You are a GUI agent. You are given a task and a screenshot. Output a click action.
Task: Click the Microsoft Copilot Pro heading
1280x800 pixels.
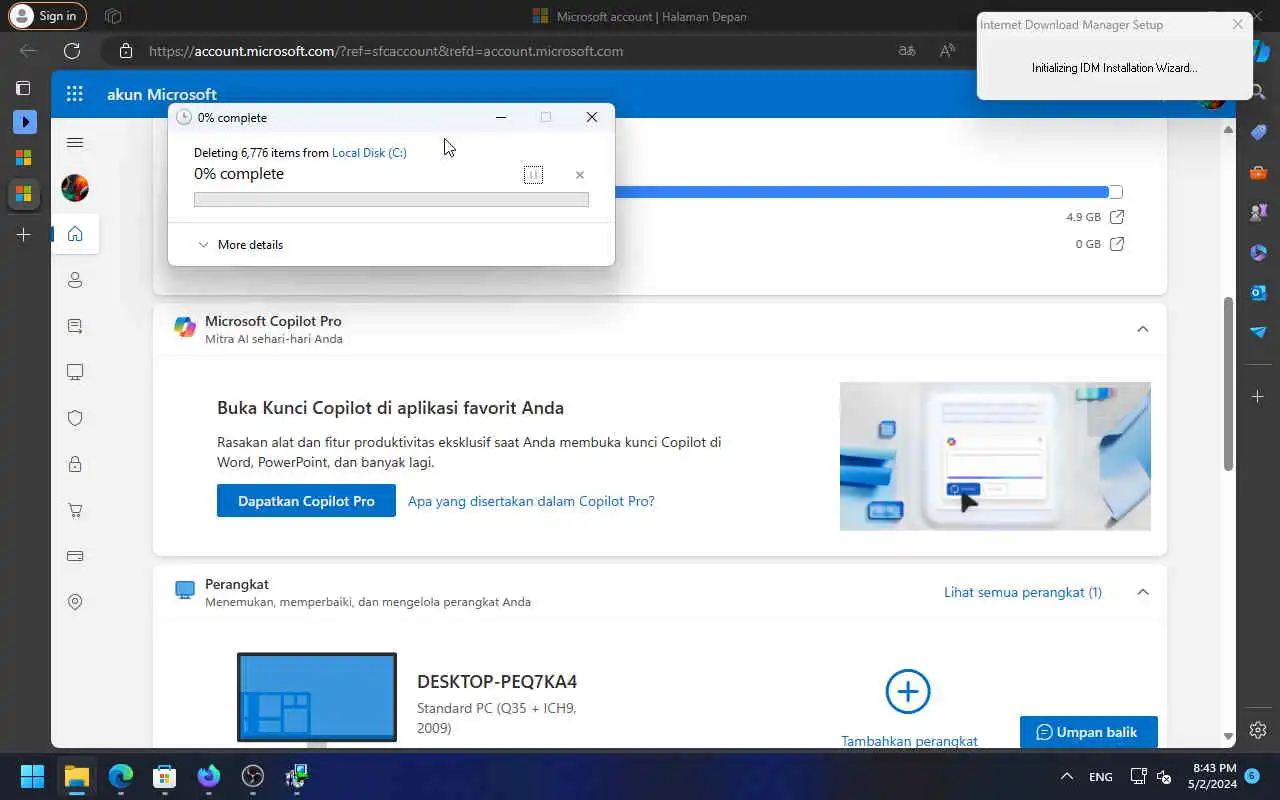273,321
